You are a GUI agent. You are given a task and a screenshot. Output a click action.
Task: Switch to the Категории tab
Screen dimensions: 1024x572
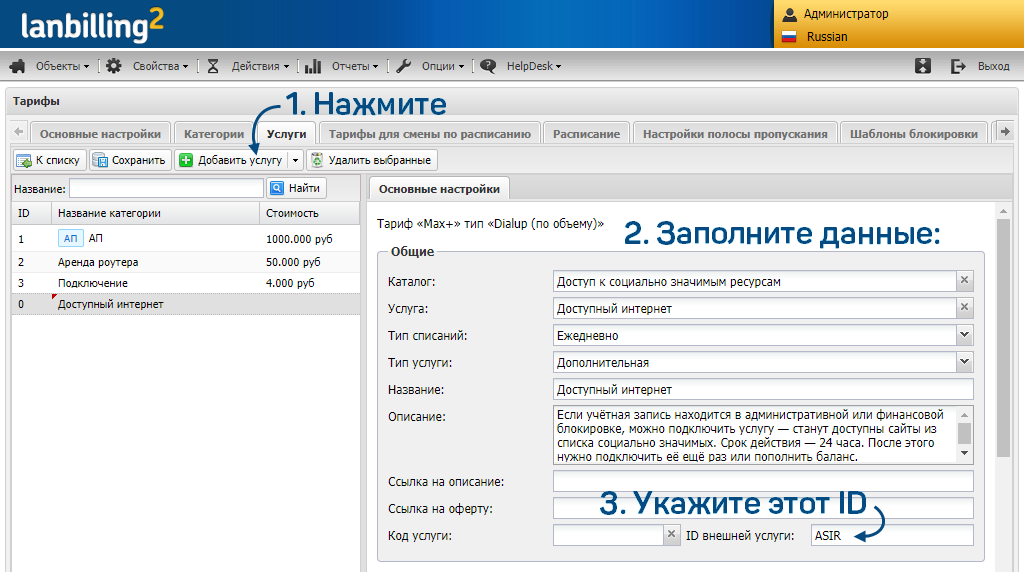click(x=213, y=133)
